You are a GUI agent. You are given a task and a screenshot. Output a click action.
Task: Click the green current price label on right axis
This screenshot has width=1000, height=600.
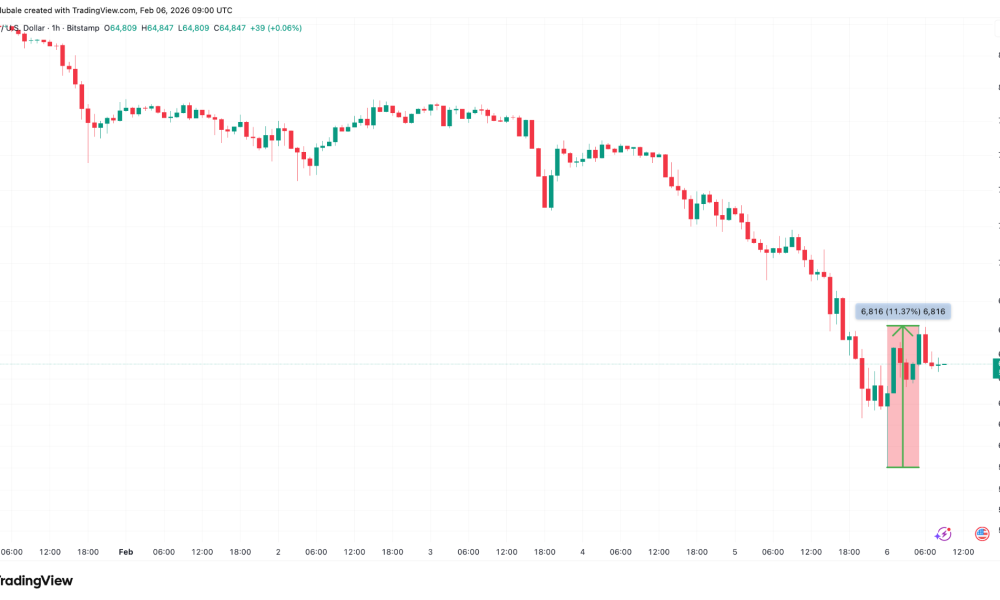pos(994,368)
